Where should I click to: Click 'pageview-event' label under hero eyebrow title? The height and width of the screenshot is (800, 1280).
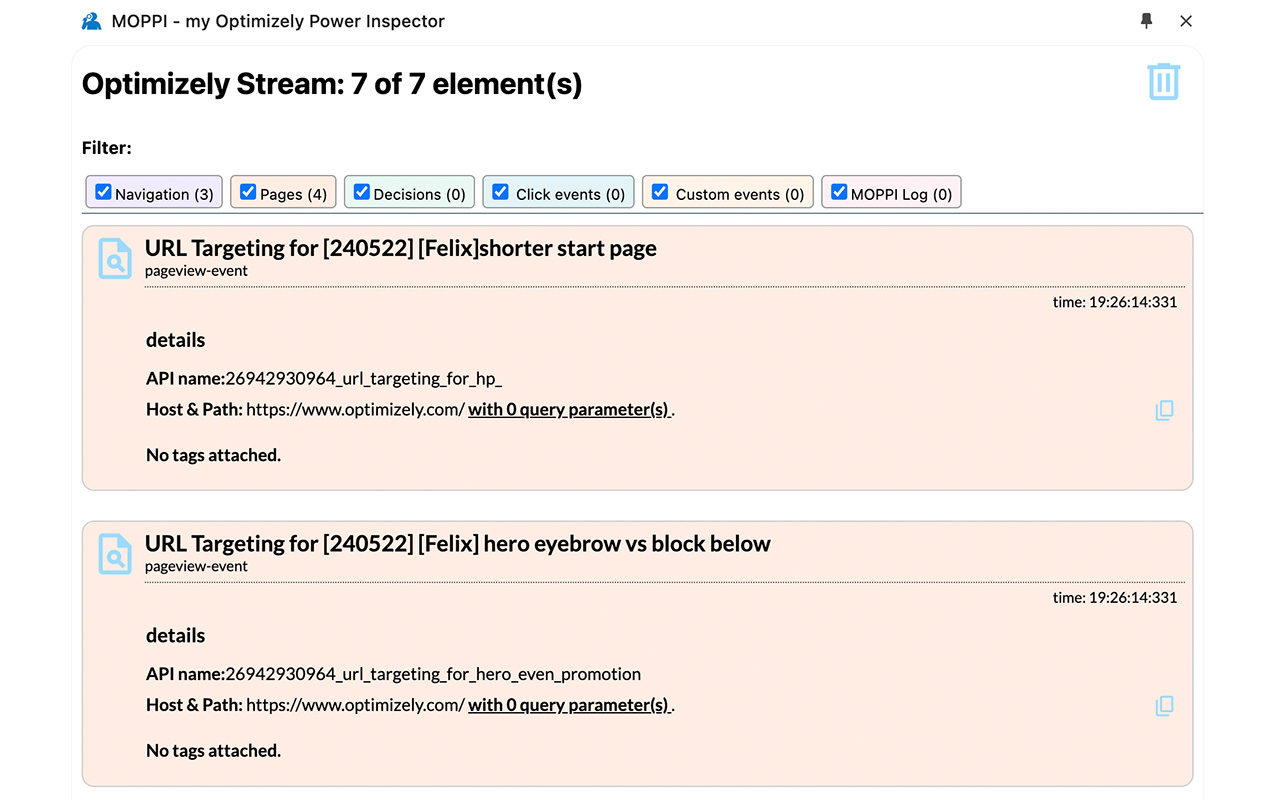[196, 567]
